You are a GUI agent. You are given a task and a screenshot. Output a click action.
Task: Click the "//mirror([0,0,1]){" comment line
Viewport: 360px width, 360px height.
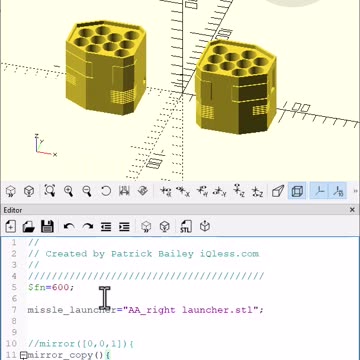point(81,344)
